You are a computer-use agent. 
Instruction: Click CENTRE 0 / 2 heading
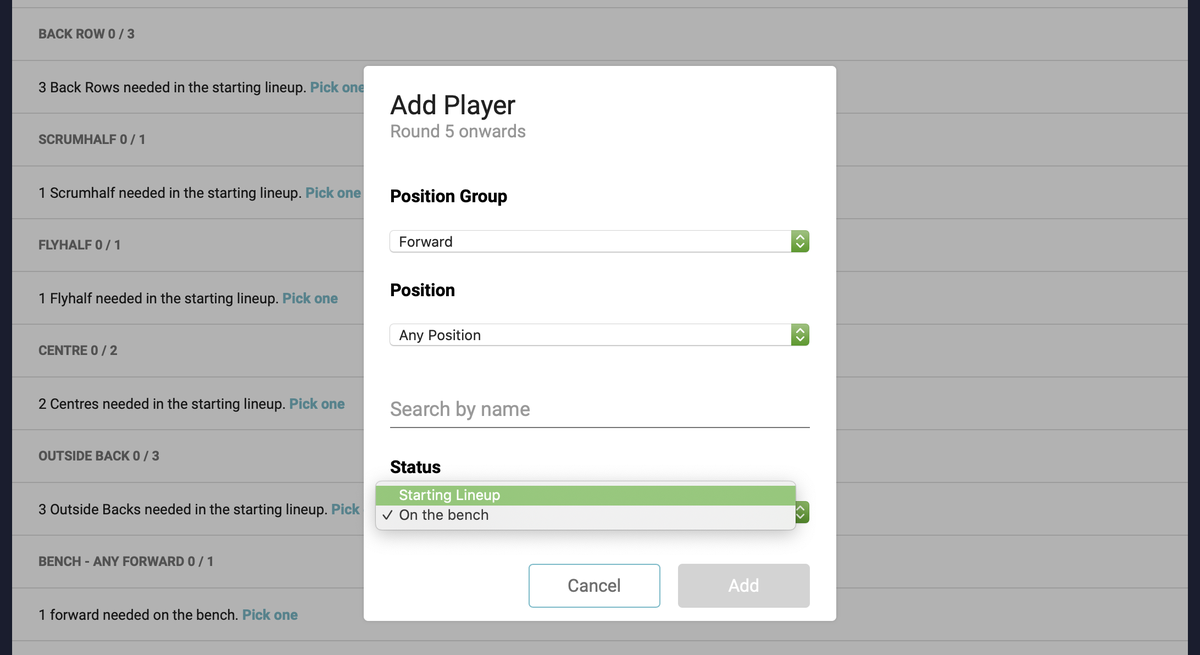[x=78, y=351]
